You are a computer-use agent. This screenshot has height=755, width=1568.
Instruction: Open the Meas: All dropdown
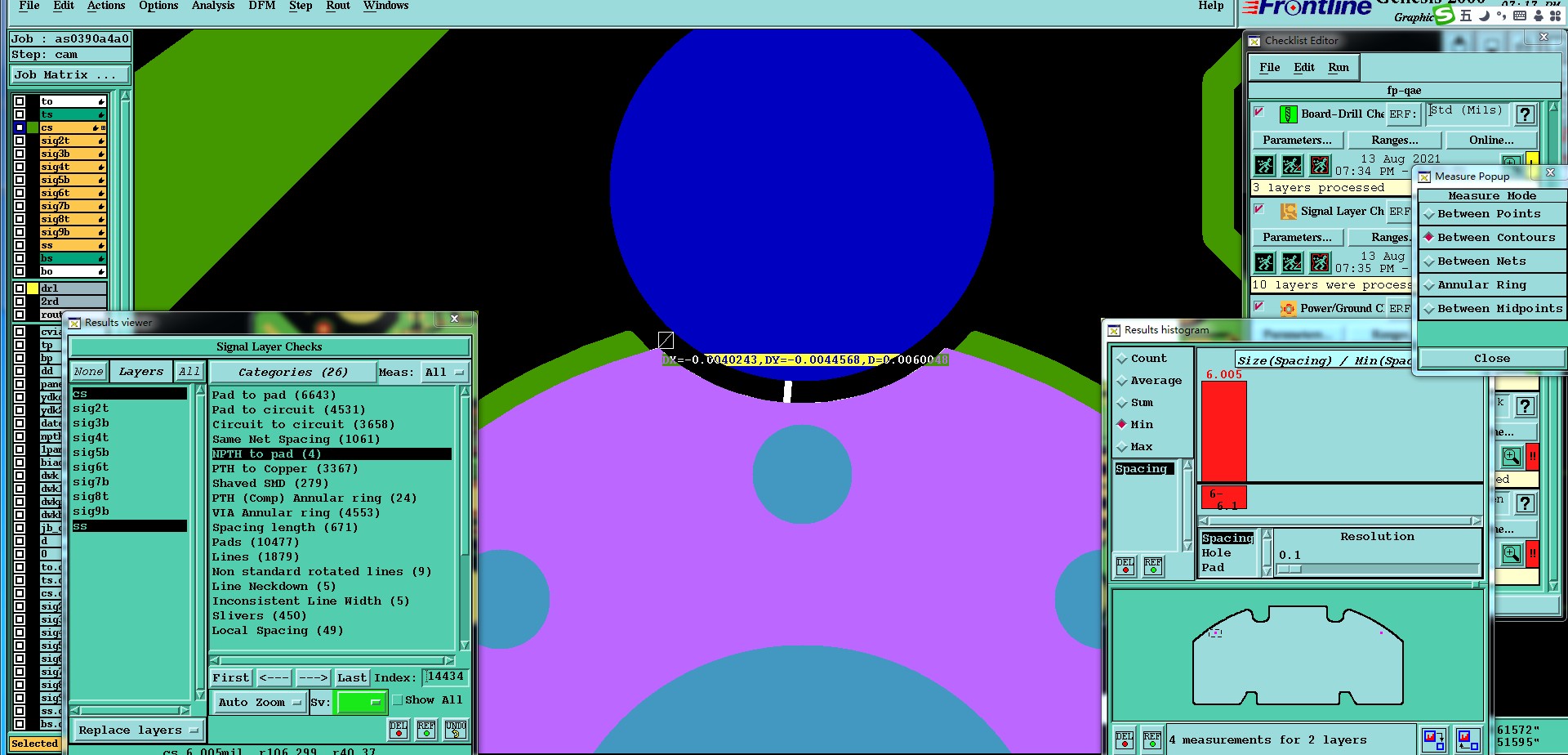(445, 373)
